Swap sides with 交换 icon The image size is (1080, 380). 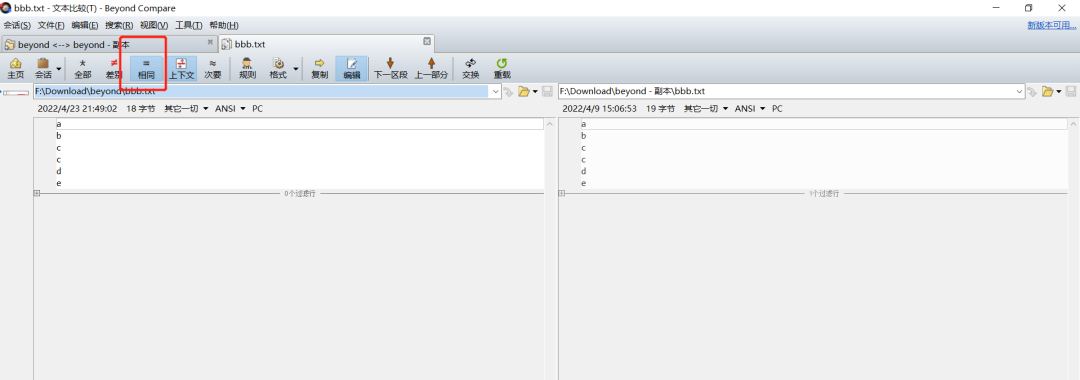point(470,68)
